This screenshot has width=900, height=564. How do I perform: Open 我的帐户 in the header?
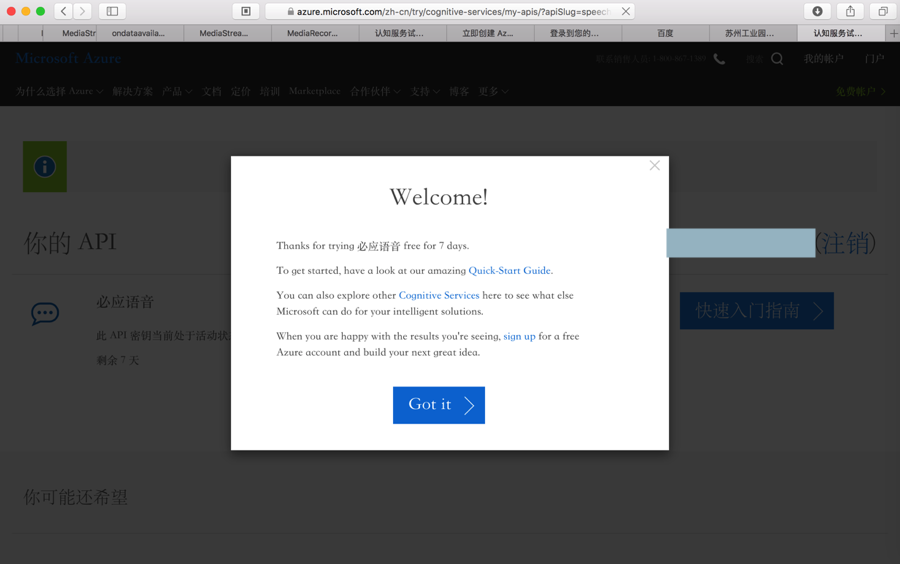[x=823, y=59]
